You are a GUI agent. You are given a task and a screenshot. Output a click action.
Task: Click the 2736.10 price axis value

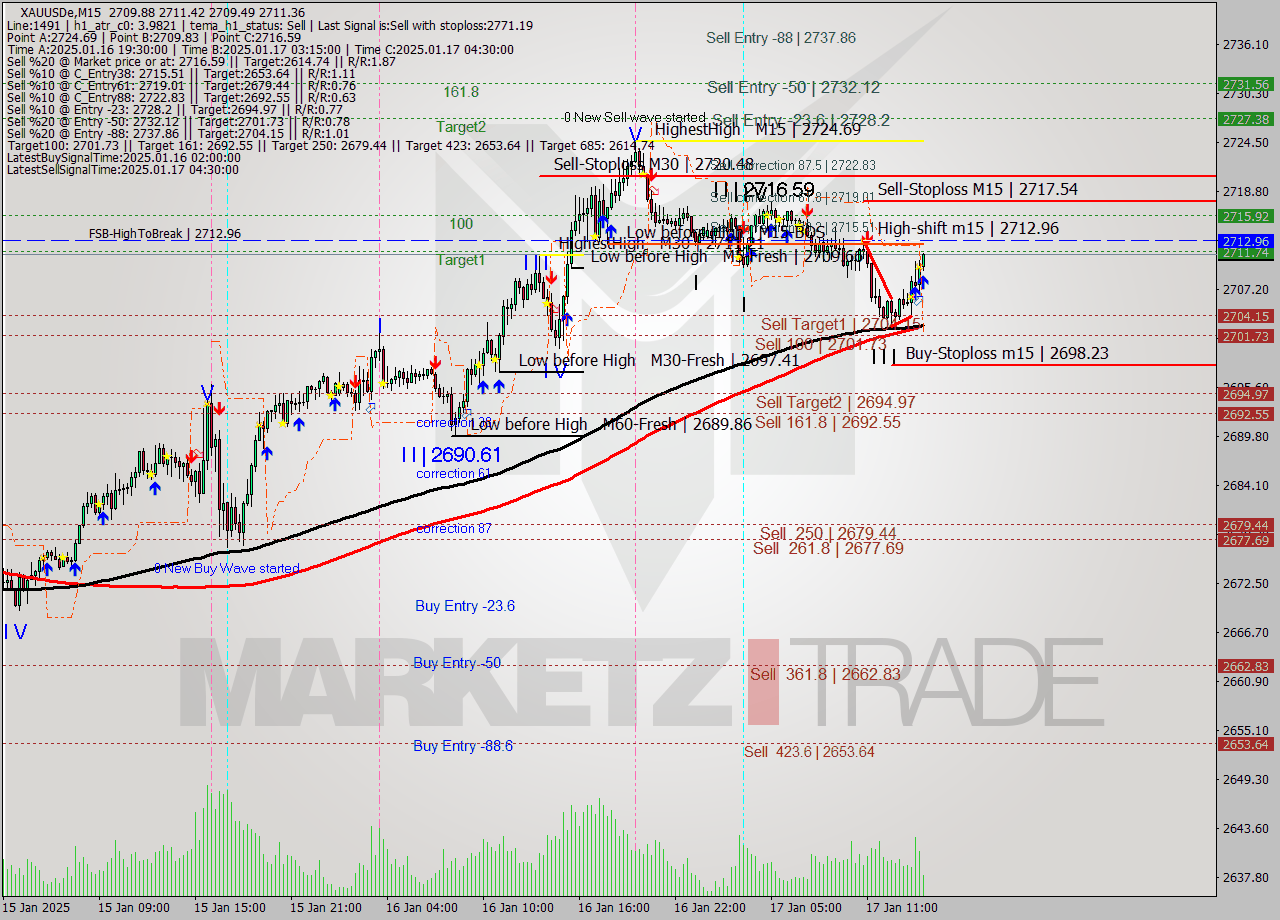tap(1246, 44)
